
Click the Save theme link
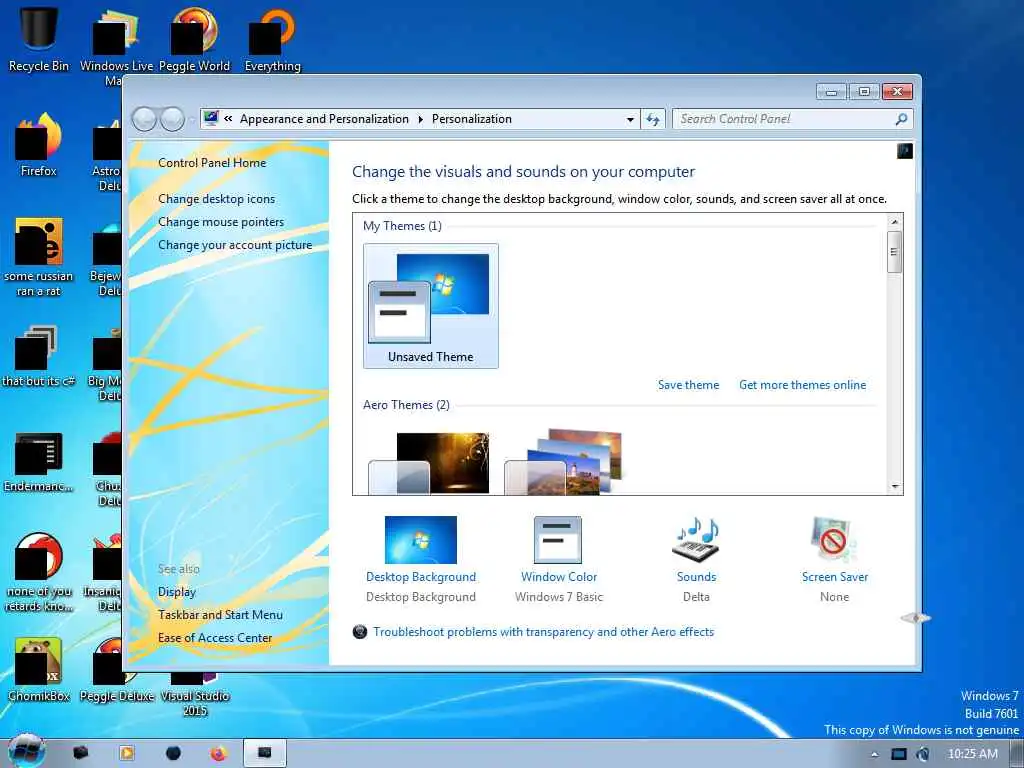(x=688, y=385)
